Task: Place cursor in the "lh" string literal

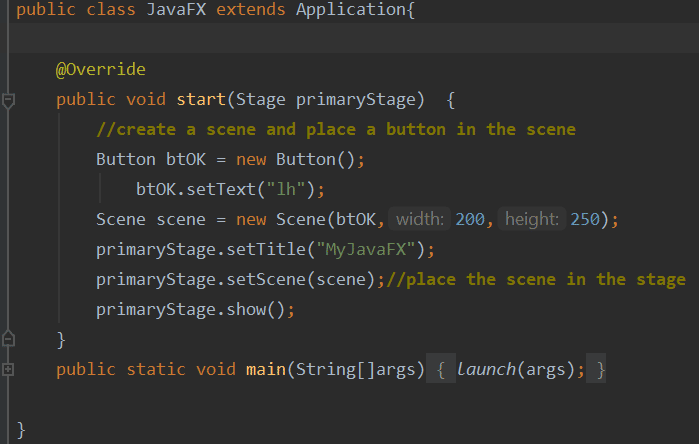Action: pos(286,189)
